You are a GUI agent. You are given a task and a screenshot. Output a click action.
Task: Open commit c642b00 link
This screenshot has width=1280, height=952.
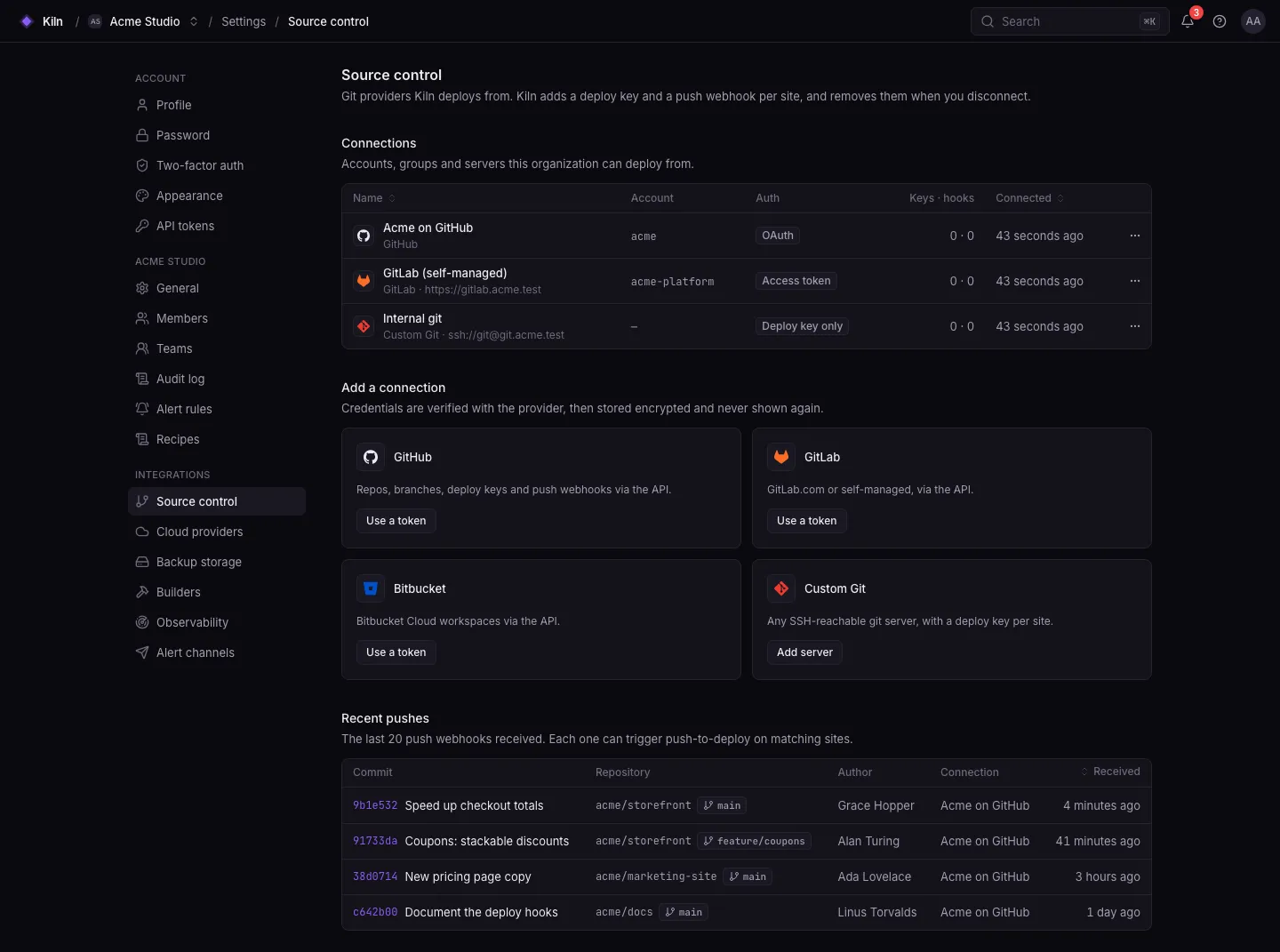pyautogui.click(x=375, y=912)
